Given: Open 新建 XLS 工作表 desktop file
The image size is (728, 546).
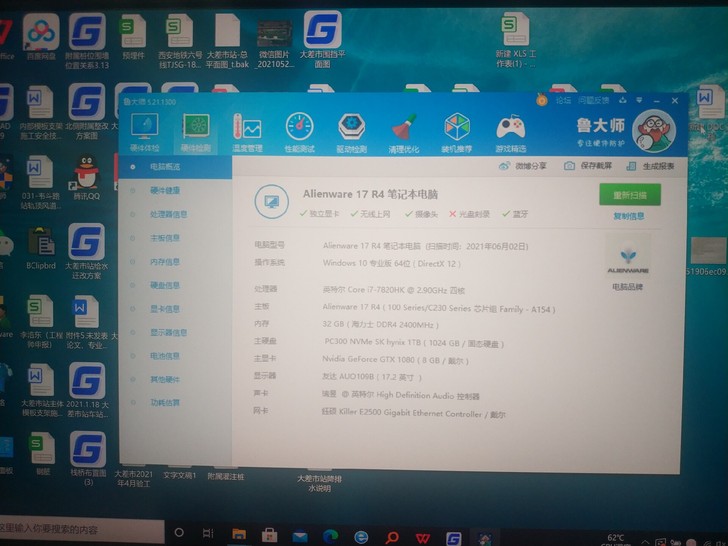Looking at the screenshot, I should coord(515,40).
